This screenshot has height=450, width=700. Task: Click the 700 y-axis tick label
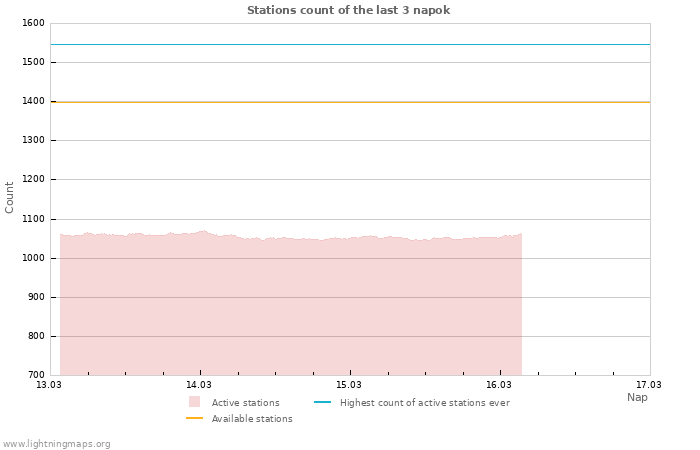click(x=36, y=375)
